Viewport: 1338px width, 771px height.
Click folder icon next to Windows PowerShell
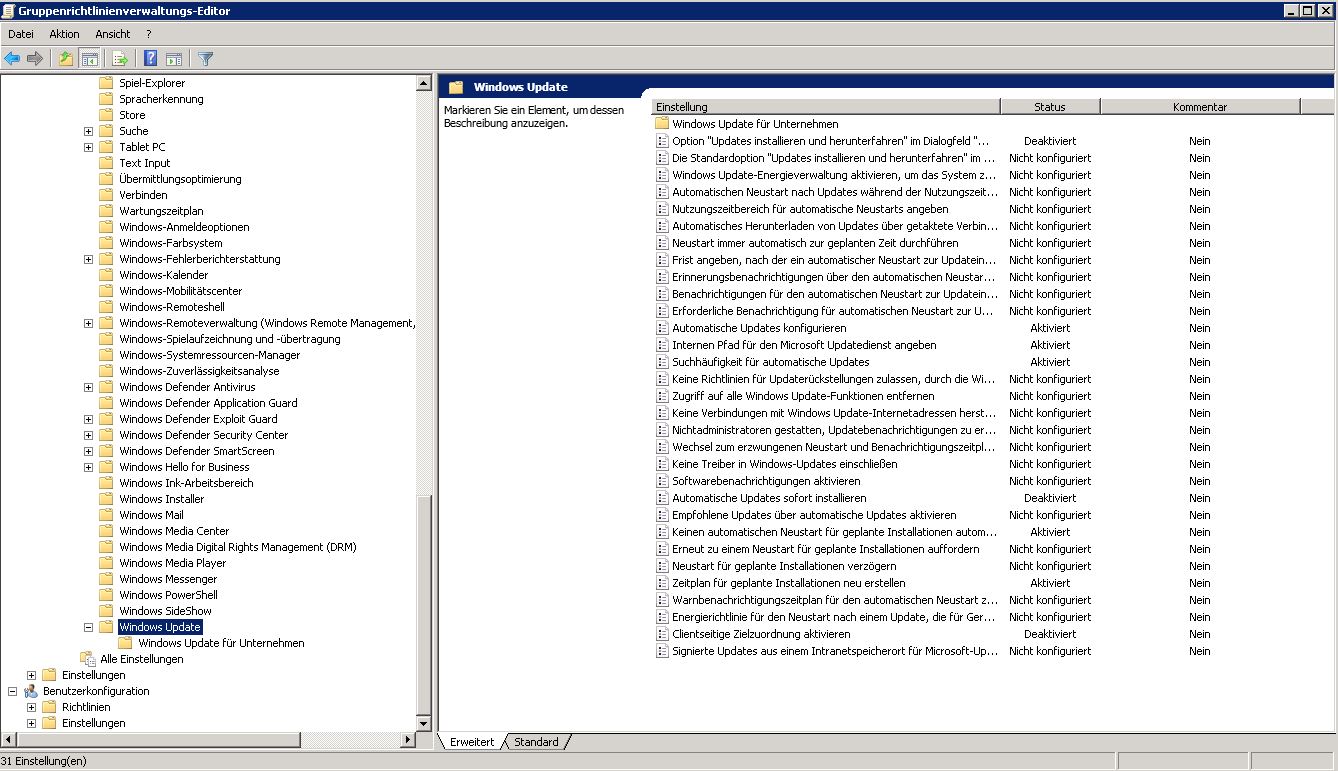tap(106, 595)
